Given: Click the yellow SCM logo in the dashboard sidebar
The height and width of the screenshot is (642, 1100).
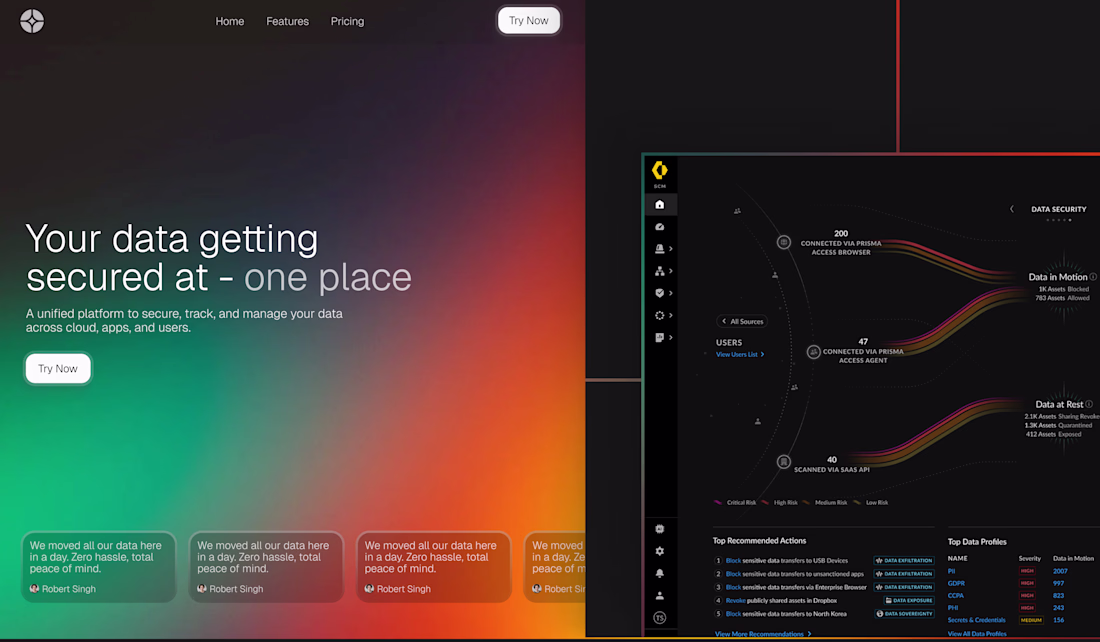Looking at the screenshot, I should 659,170.
